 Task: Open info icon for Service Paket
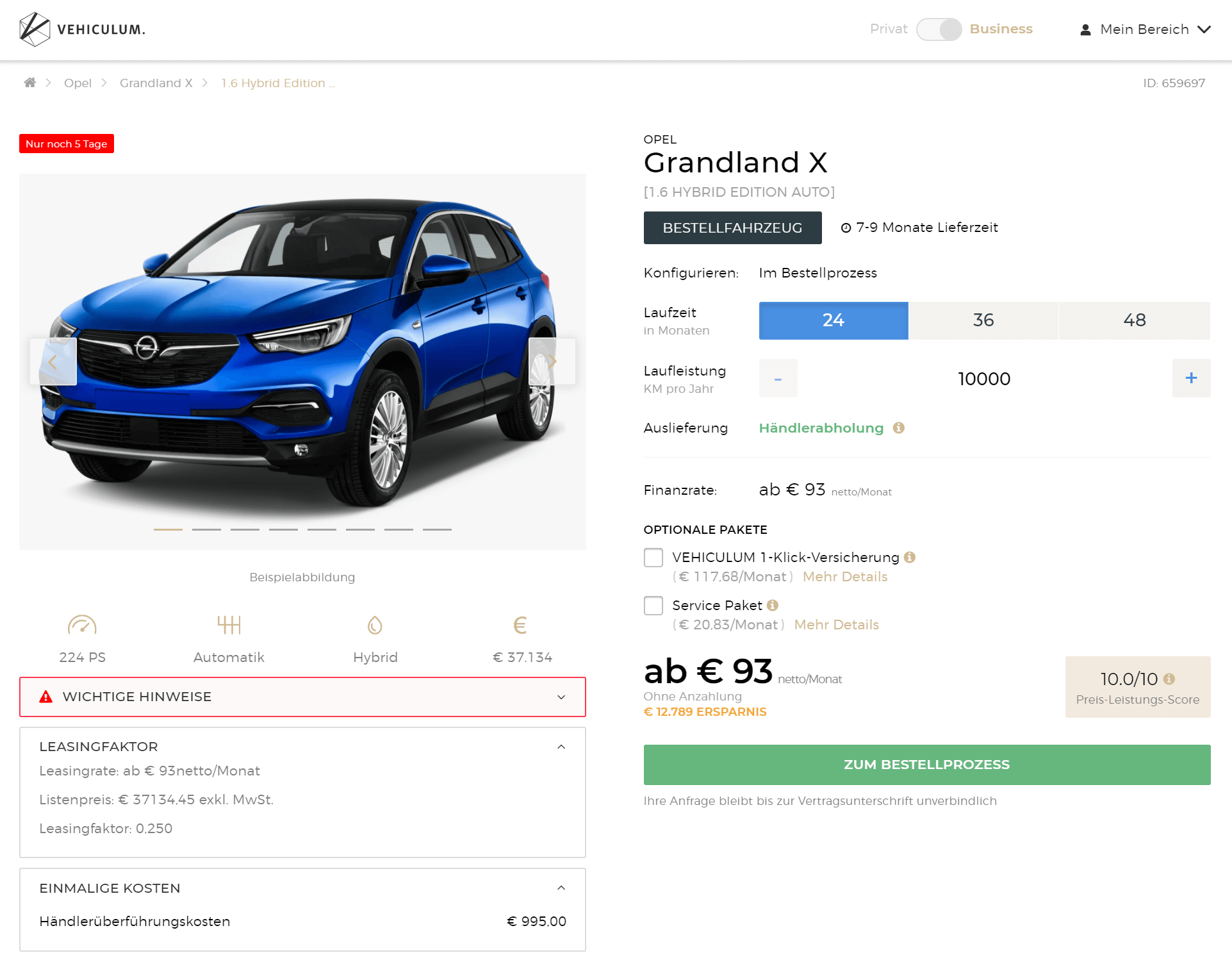[773, 605]
